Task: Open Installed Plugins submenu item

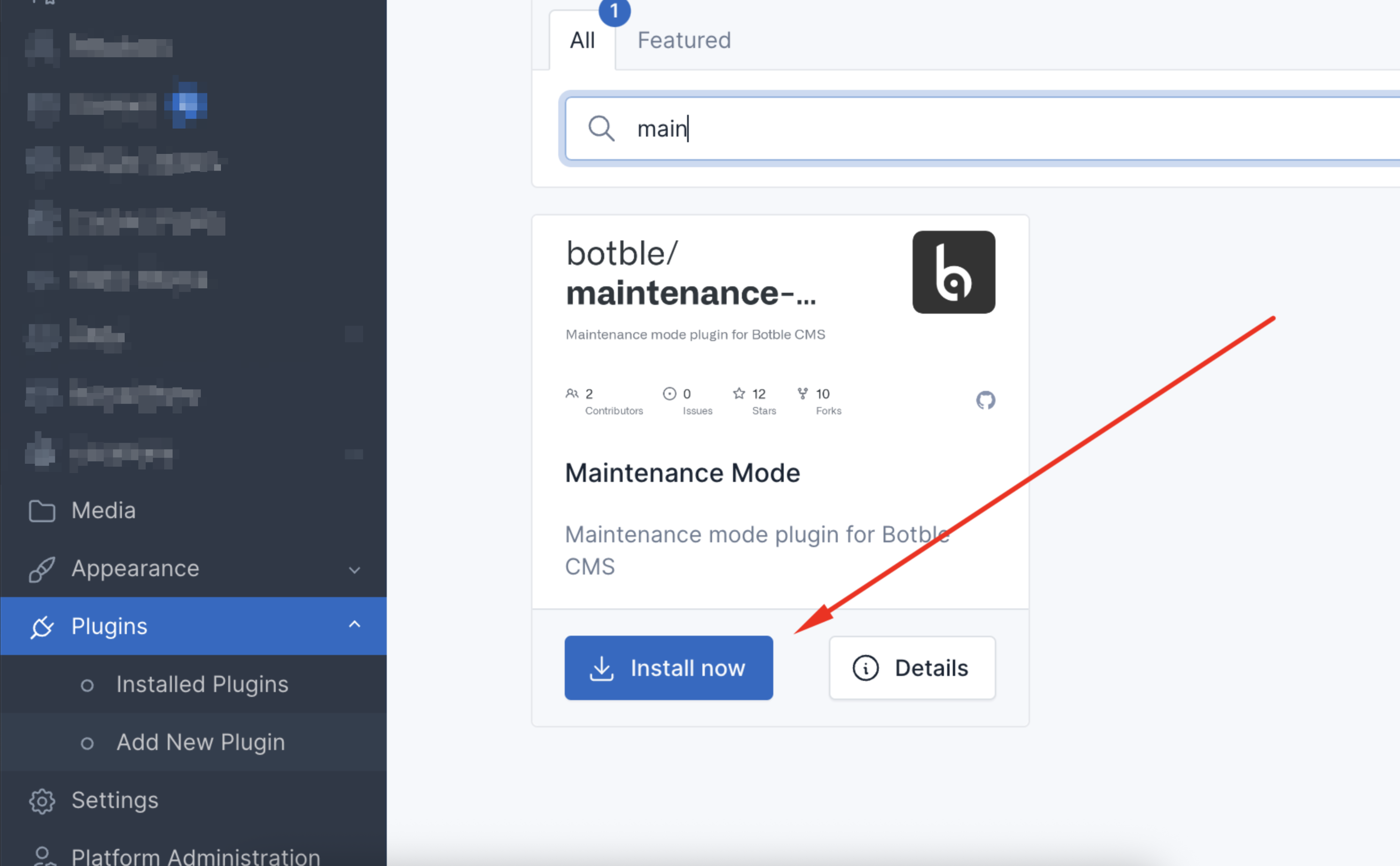Action: (x=193, y=684)
